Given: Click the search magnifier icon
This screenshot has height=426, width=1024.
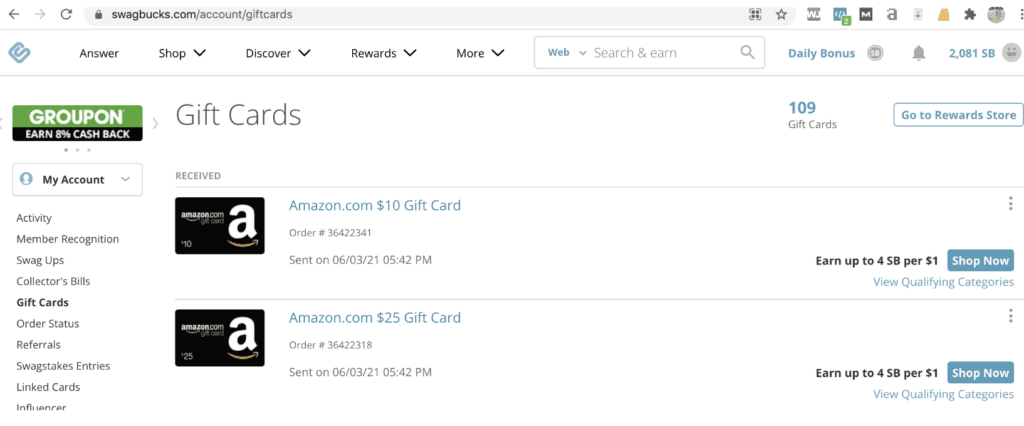Looking at the screenshot, I should tap(747, 53).
